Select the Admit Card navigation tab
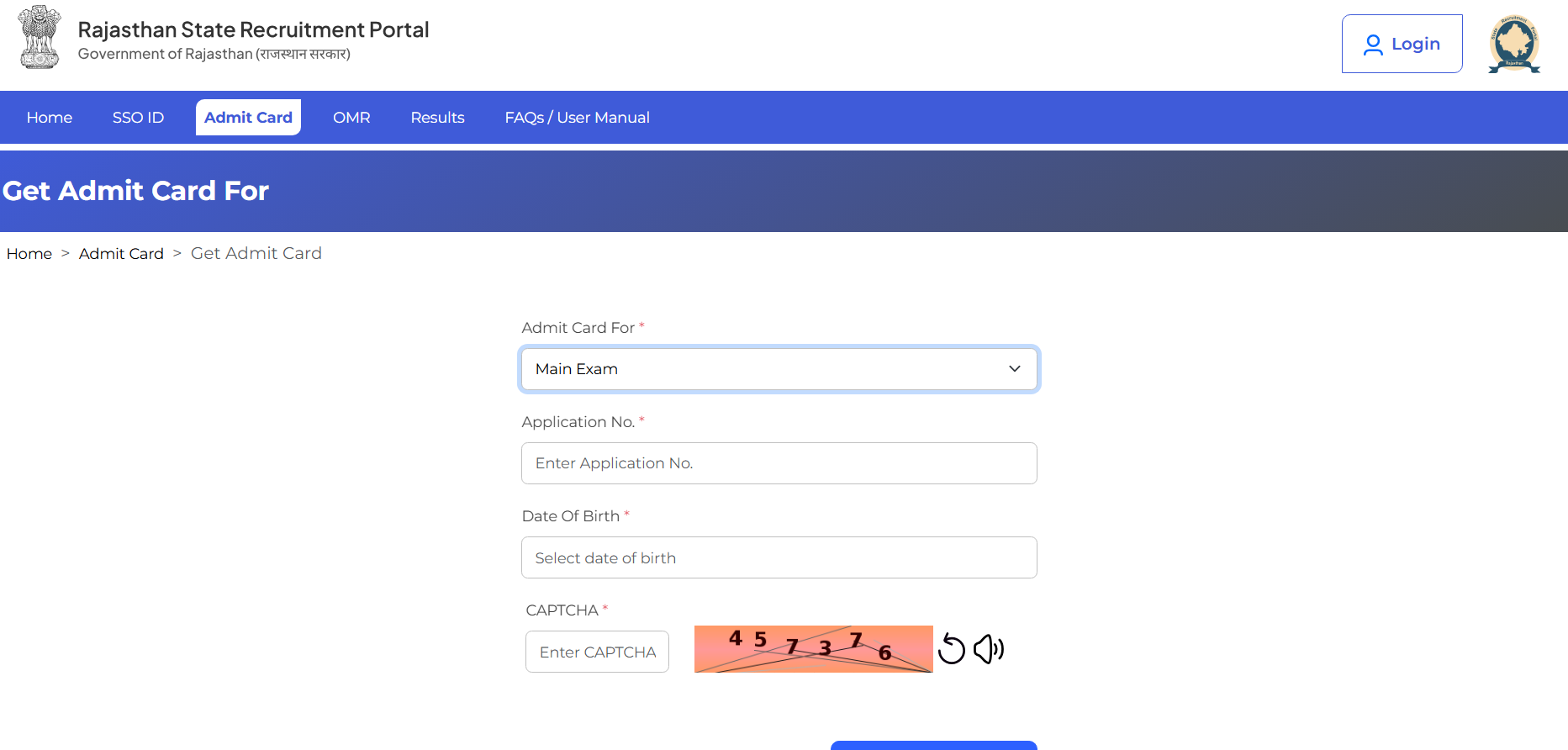The image size is (1568, 750). click(x=248, y=118)
